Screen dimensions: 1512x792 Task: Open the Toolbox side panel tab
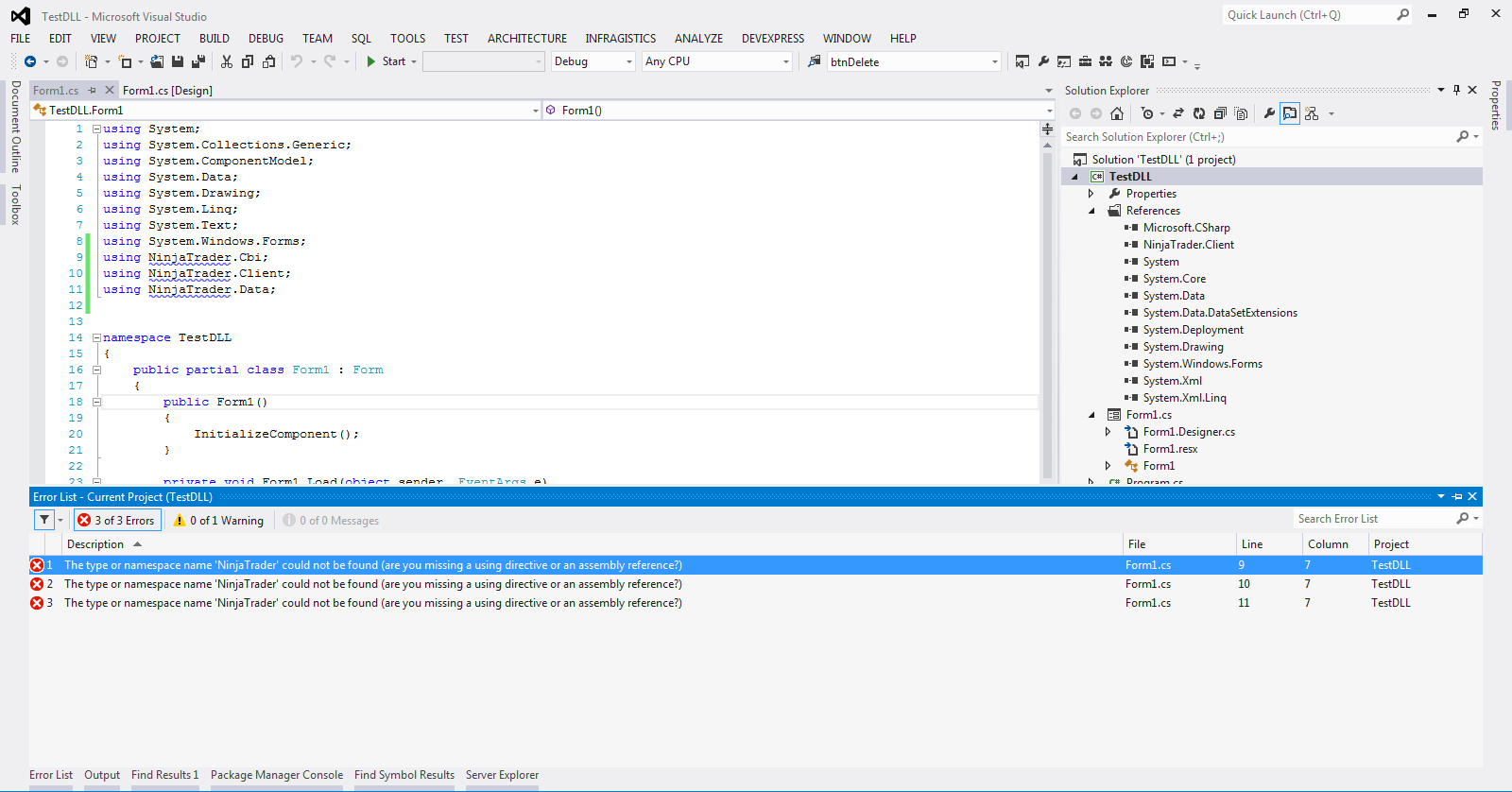15,205
